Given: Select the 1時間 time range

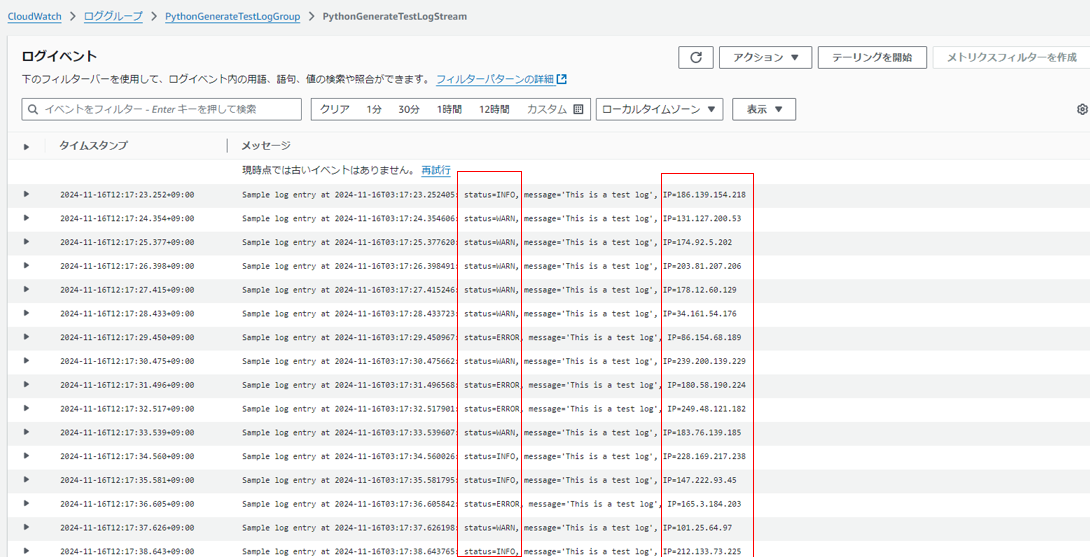Looking at the screenshot, I should click(449, 109).
